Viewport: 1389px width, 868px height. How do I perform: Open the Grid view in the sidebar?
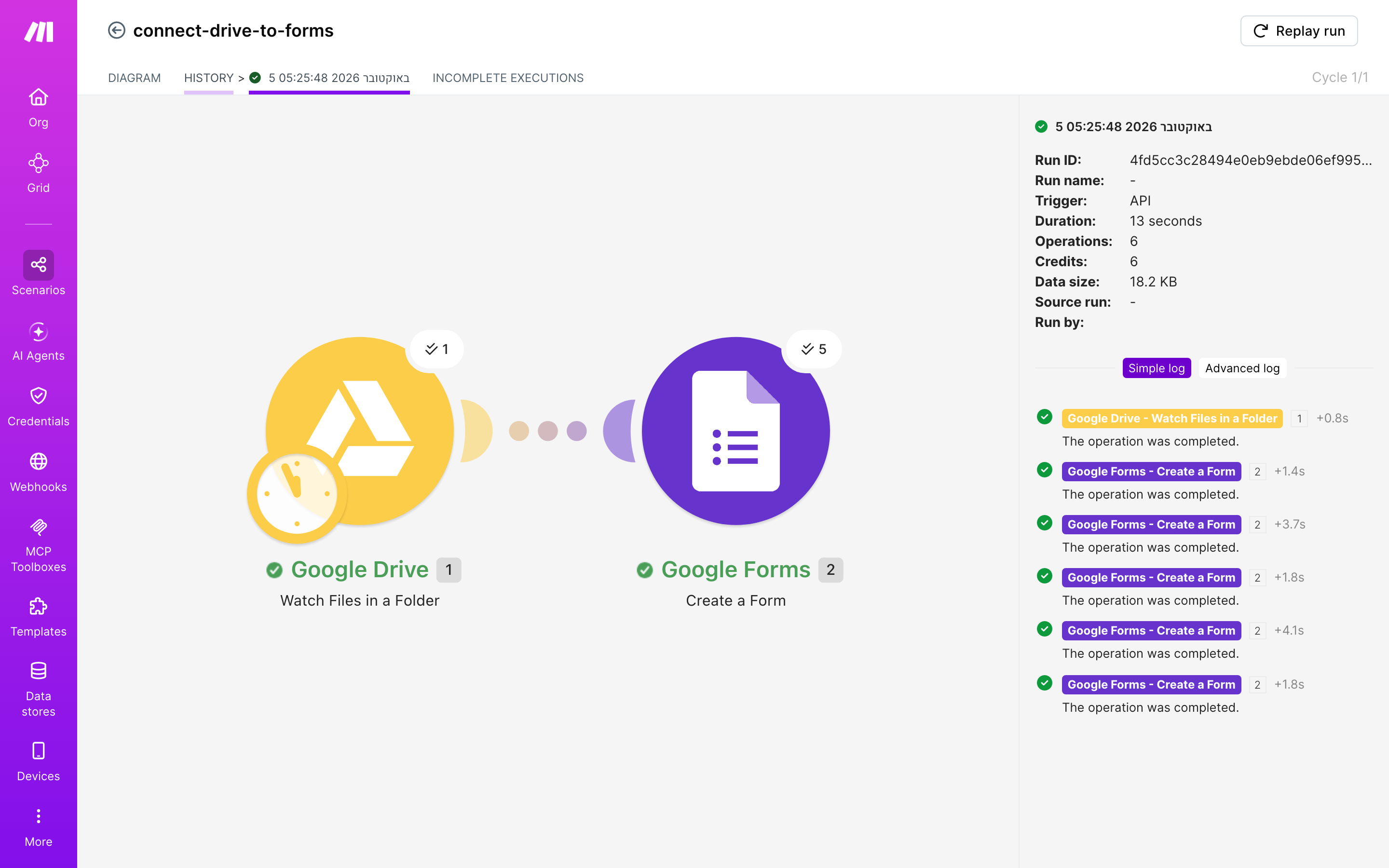tap(39, 174)
